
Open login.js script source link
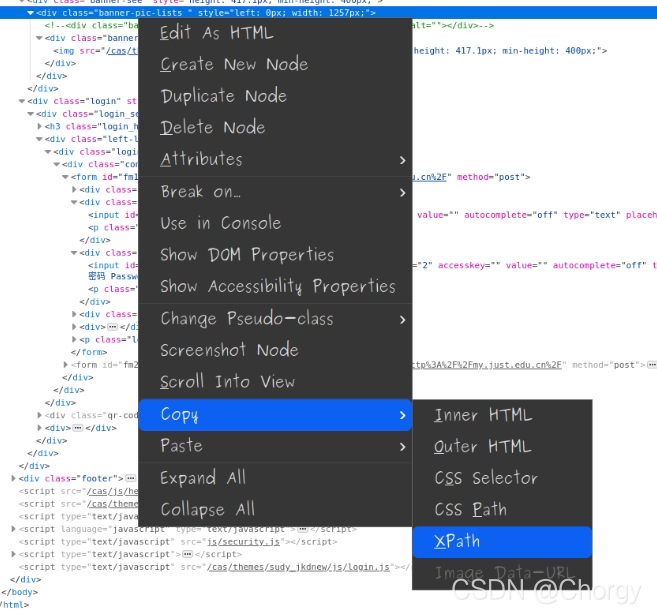pyautogui.click(x=298, y=567)
